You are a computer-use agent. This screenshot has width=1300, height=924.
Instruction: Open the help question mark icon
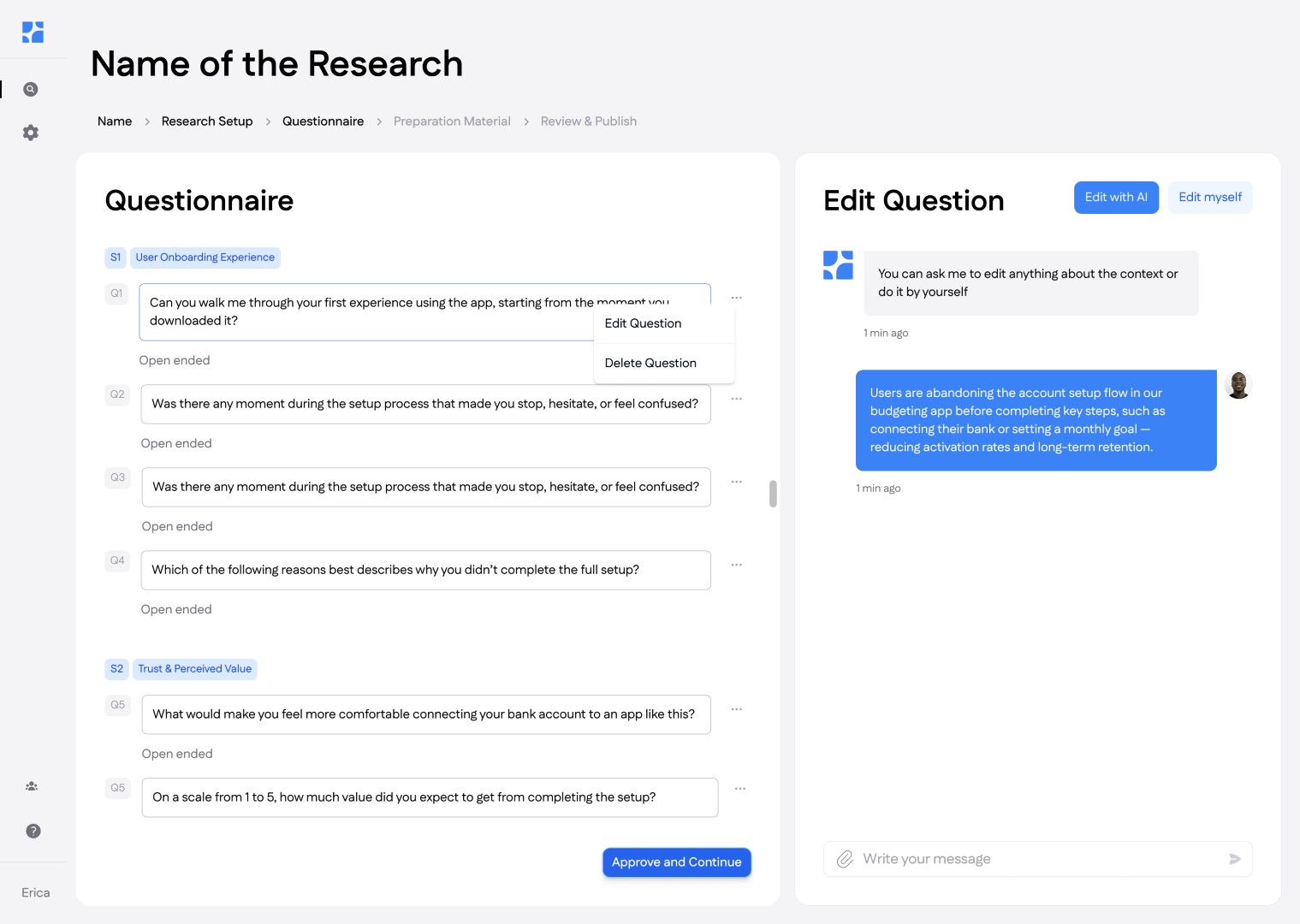point(33,831)
